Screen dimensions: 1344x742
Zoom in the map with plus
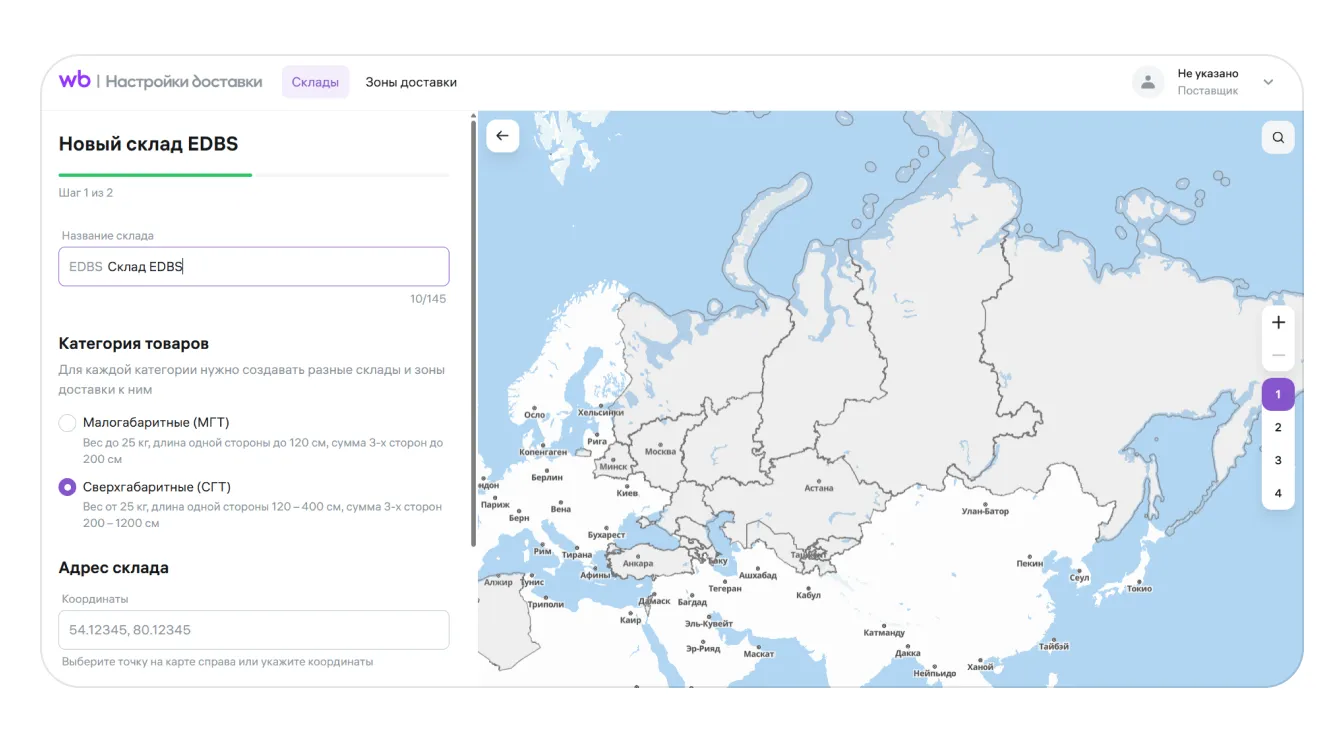coord(1278,323)
